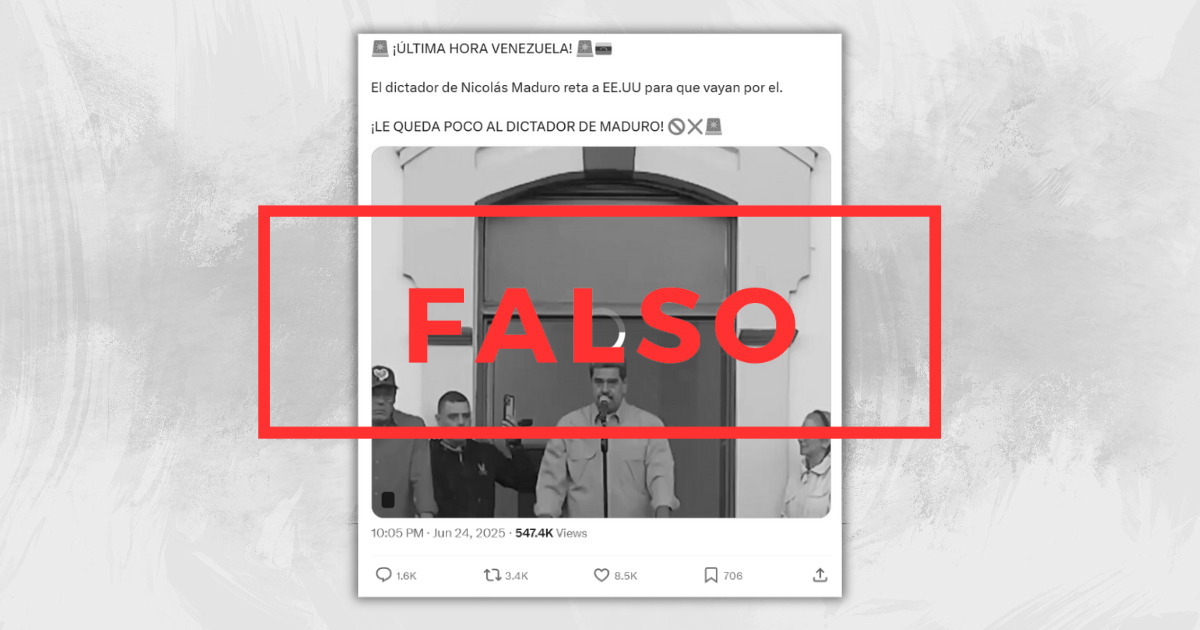Open the 10:05 PM timestamp link
1200x630 pixels.
pos(397,533)
